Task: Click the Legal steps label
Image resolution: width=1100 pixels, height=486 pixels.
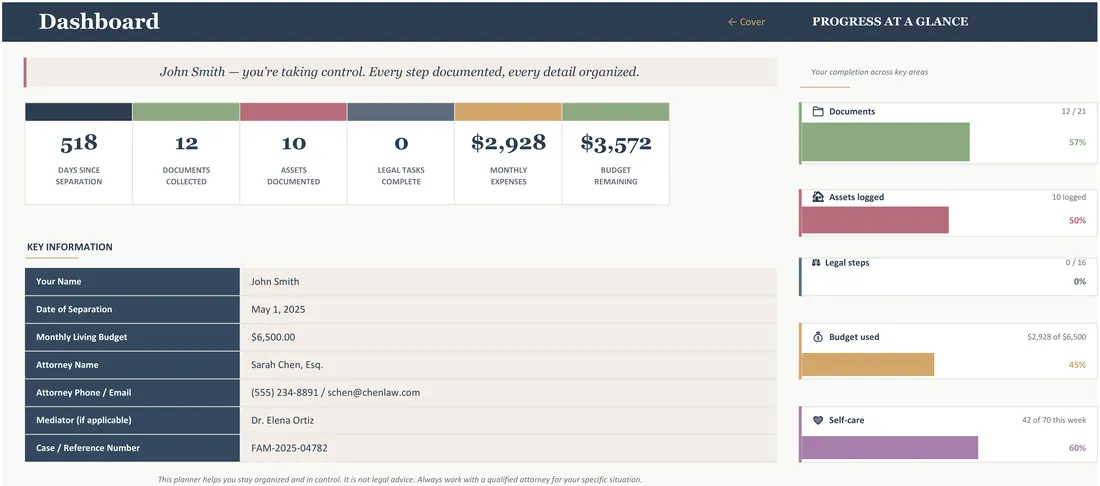Action: (x=847, y=263)
